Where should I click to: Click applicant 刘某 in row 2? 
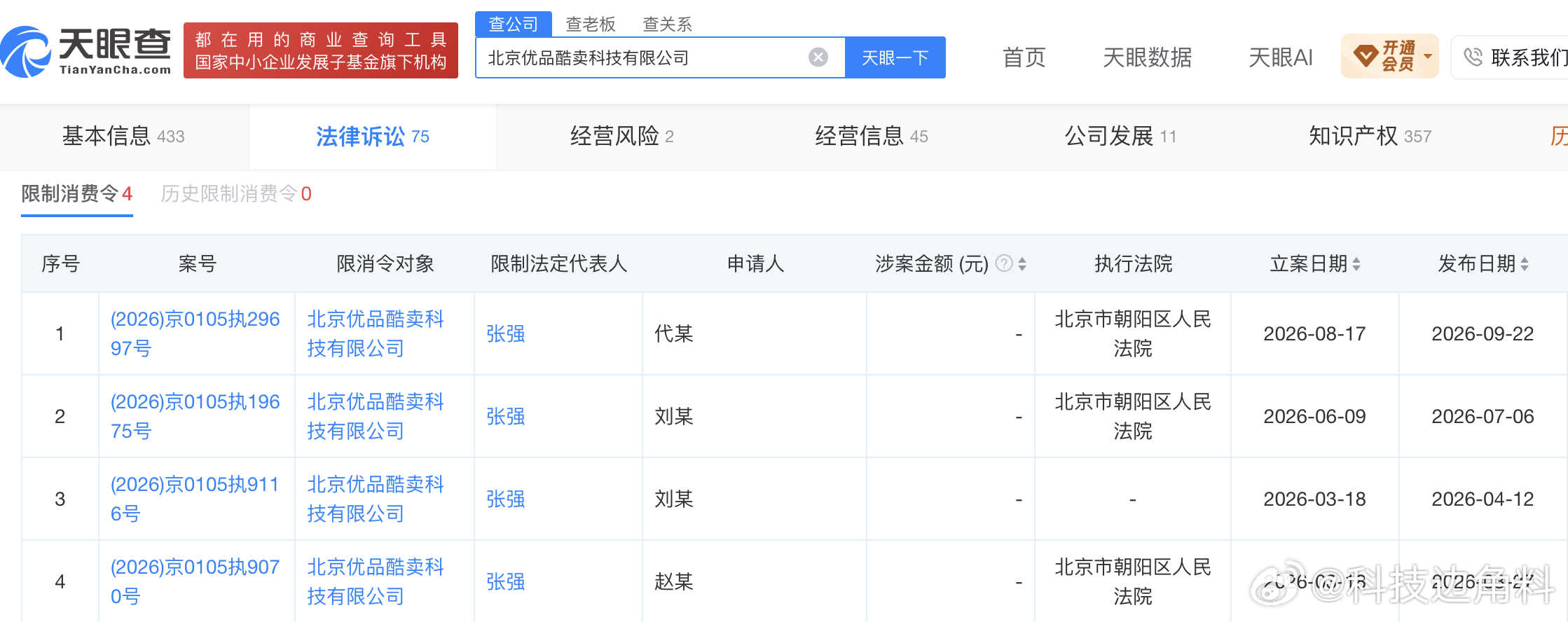click(x=674, y=416)
